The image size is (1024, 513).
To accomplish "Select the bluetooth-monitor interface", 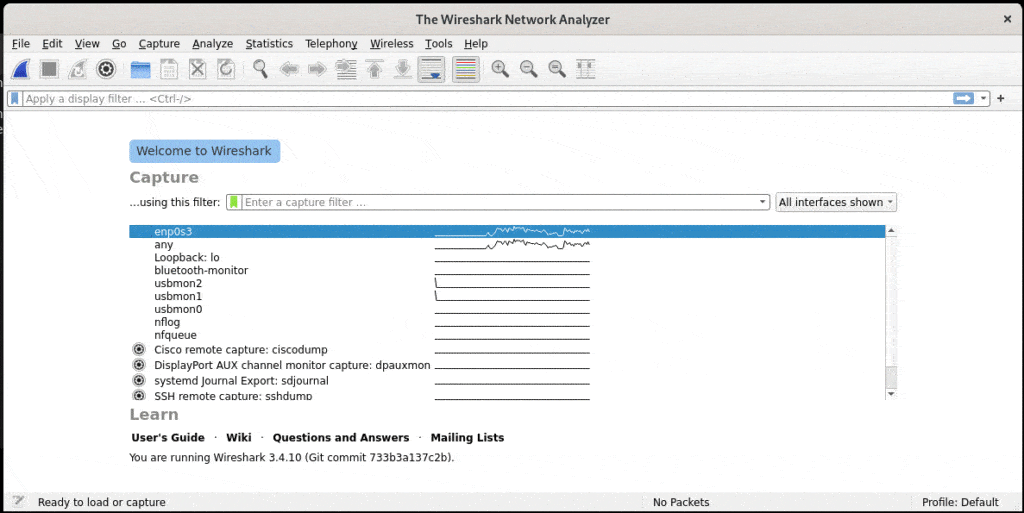I will click(x=507, y=270).
